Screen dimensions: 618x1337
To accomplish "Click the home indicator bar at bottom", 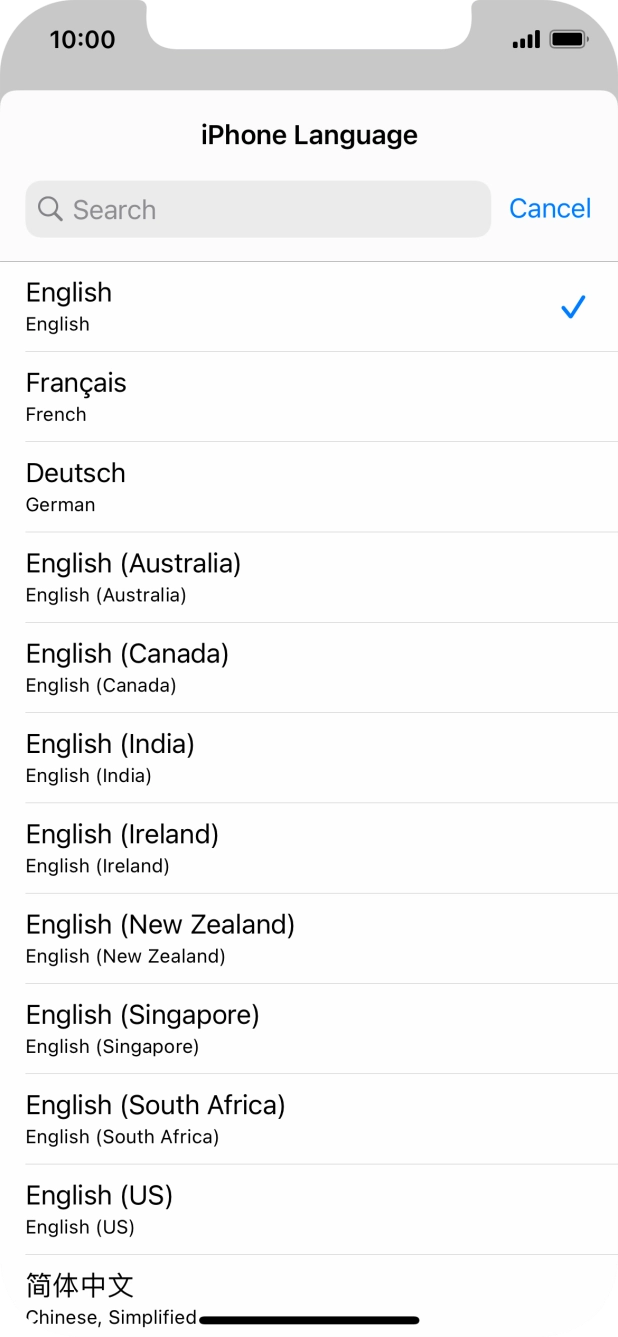I will click(x=309, y=1320).
